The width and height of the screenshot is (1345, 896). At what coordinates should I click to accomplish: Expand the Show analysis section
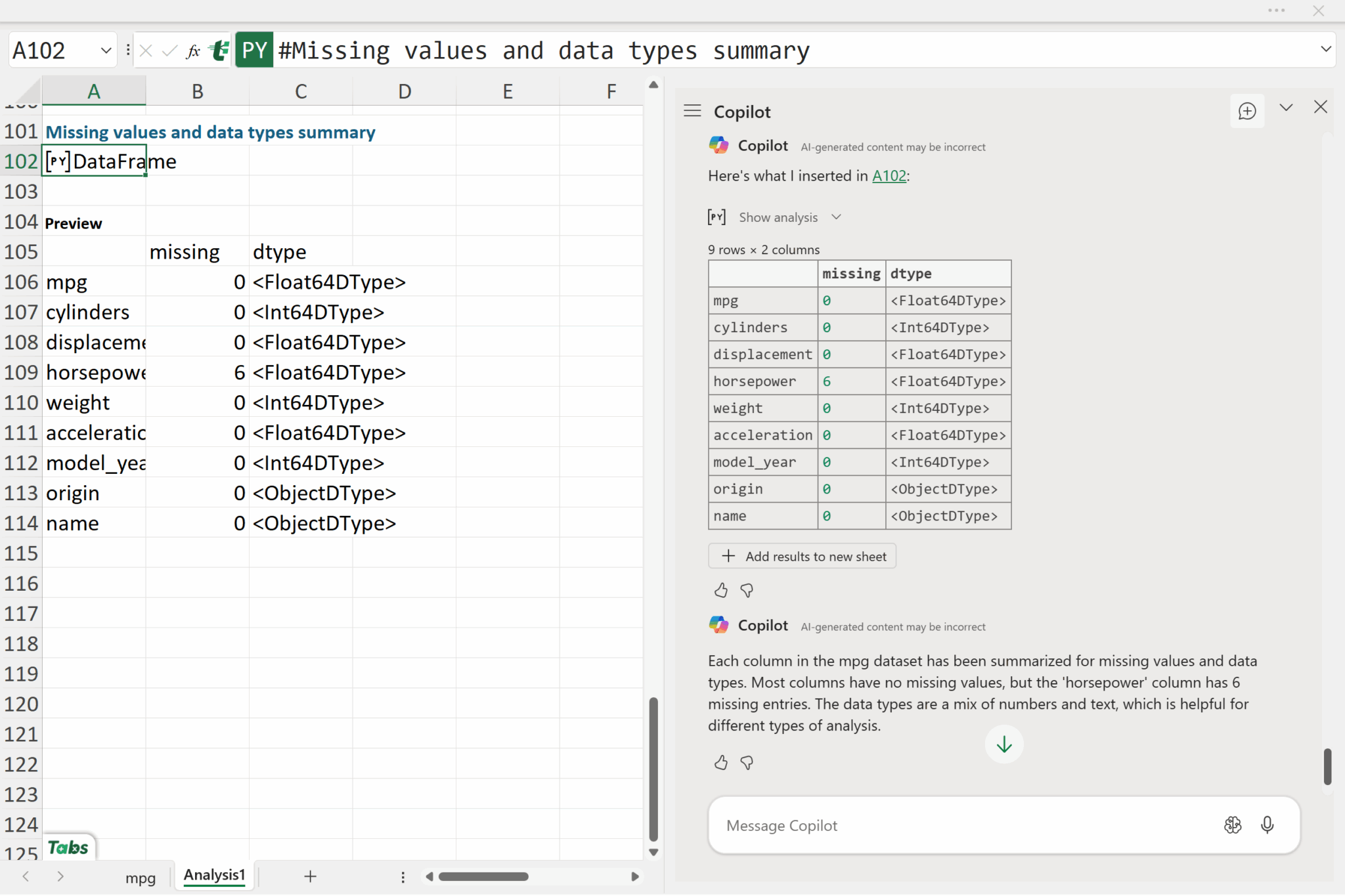pos(836,217)
